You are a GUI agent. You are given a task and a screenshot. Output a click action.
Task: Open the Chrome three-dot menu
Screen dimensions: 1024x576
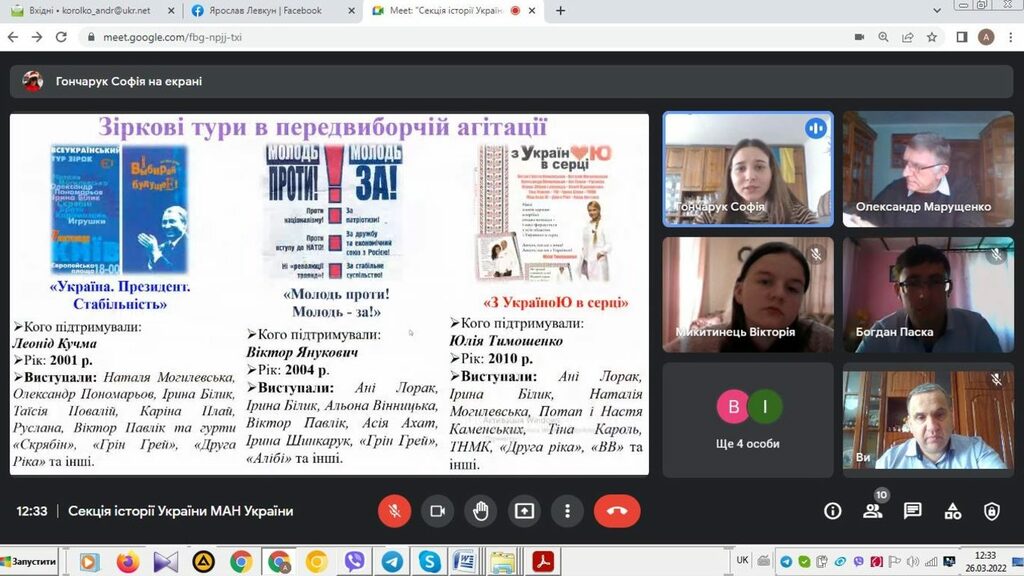click(1010, 37)
